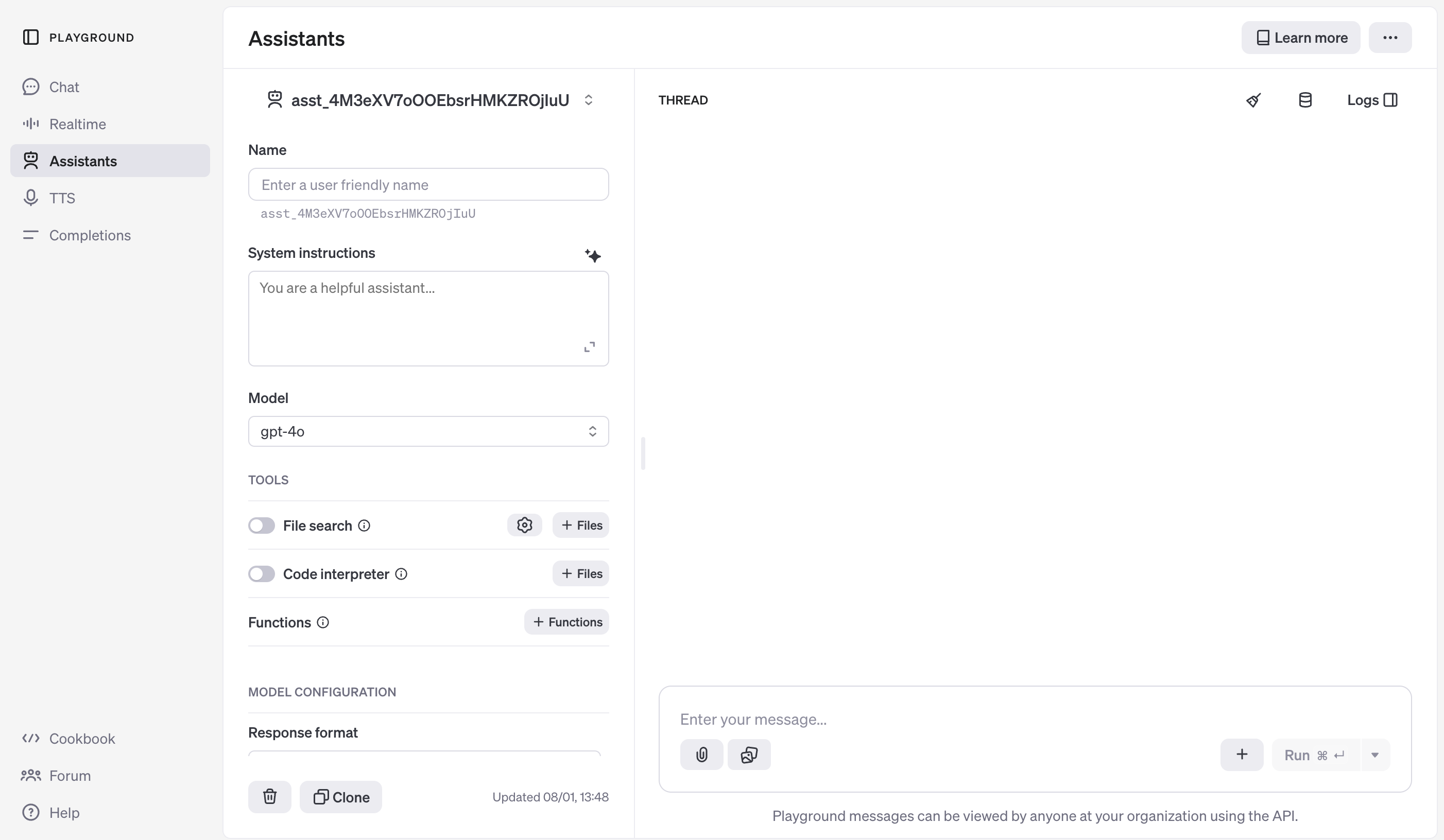Viewport: 1444px width, 840px height.
Task: Click the Learn more button
Action: [x=1301, y=38]
